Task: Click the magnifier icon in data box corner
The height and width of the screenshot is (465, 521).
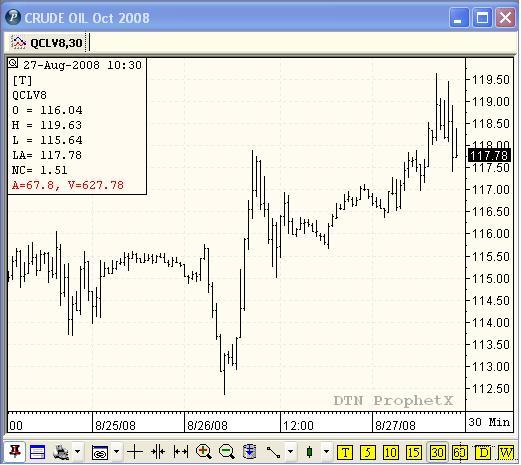Action: 13,63
